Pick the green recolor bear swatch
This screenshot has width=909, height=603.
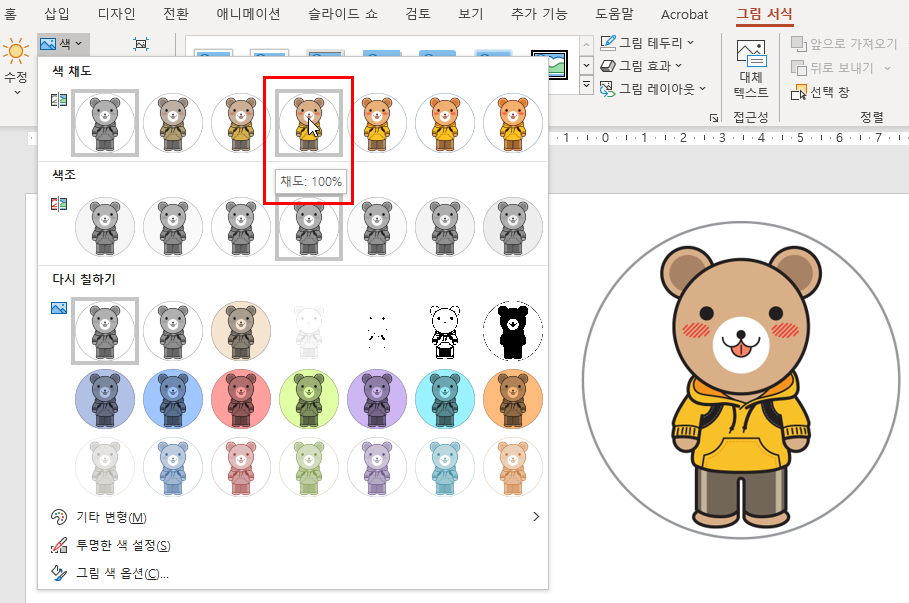point(309,400)
